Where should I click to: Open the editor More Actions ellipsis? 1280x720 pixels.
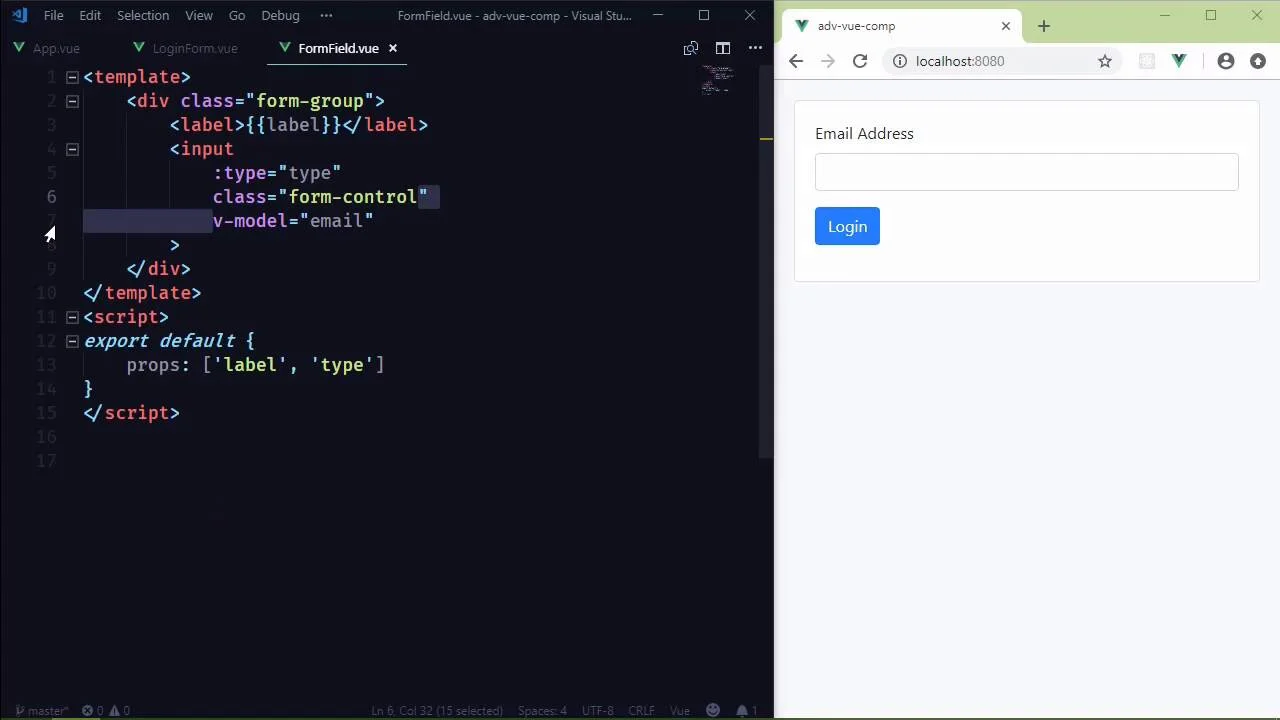(755, 48)
